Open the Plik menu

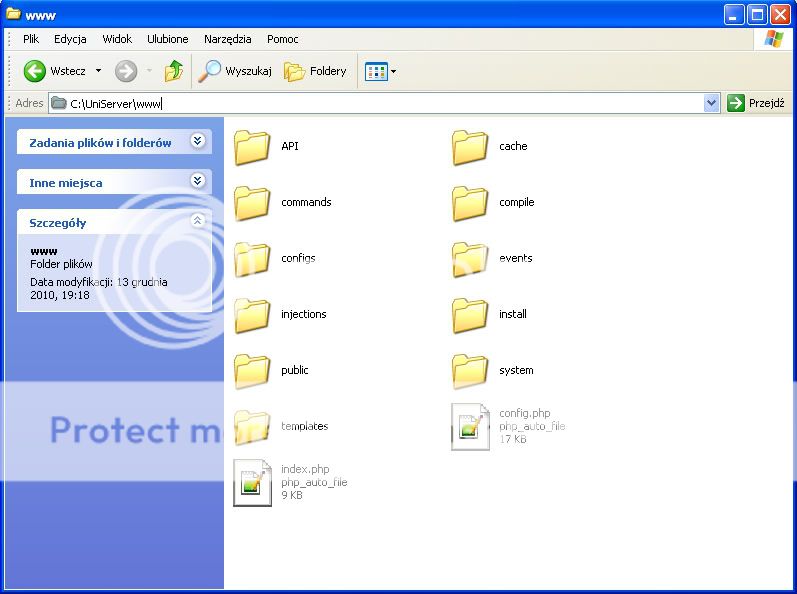click(31, 39)
